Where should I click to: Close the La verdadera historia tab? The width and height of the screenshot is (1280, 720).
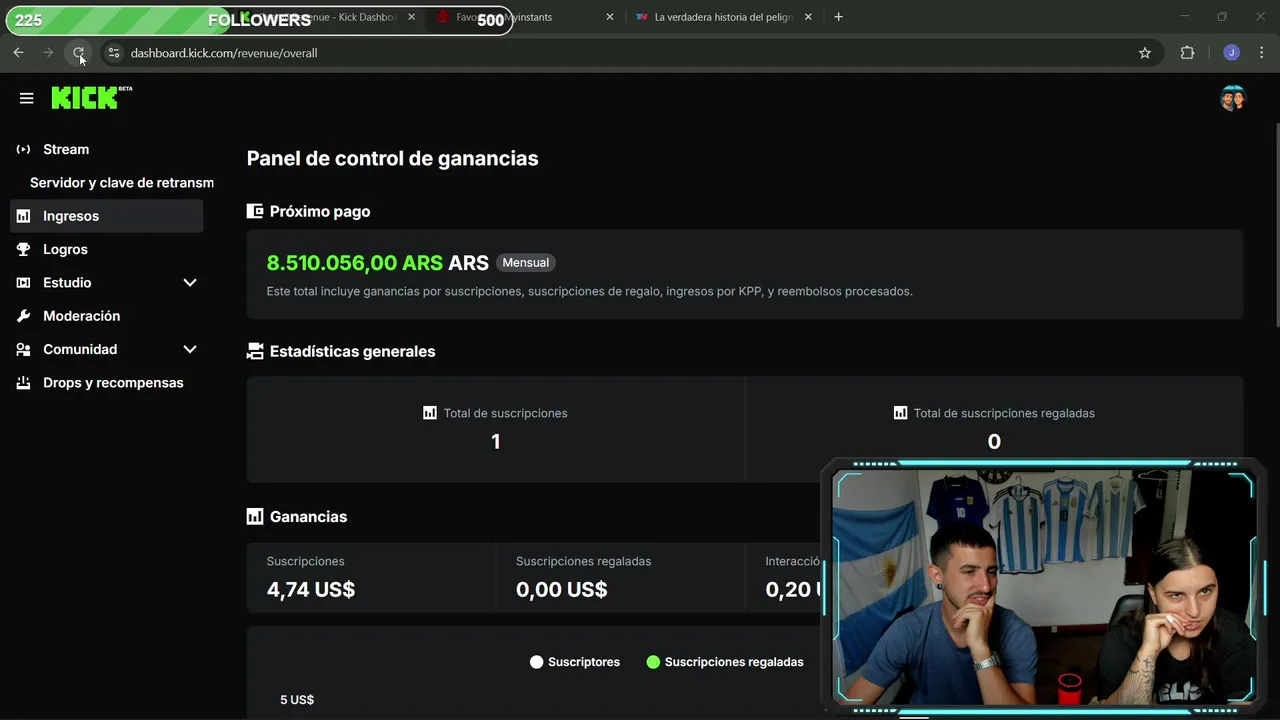[x=808, y=17]
